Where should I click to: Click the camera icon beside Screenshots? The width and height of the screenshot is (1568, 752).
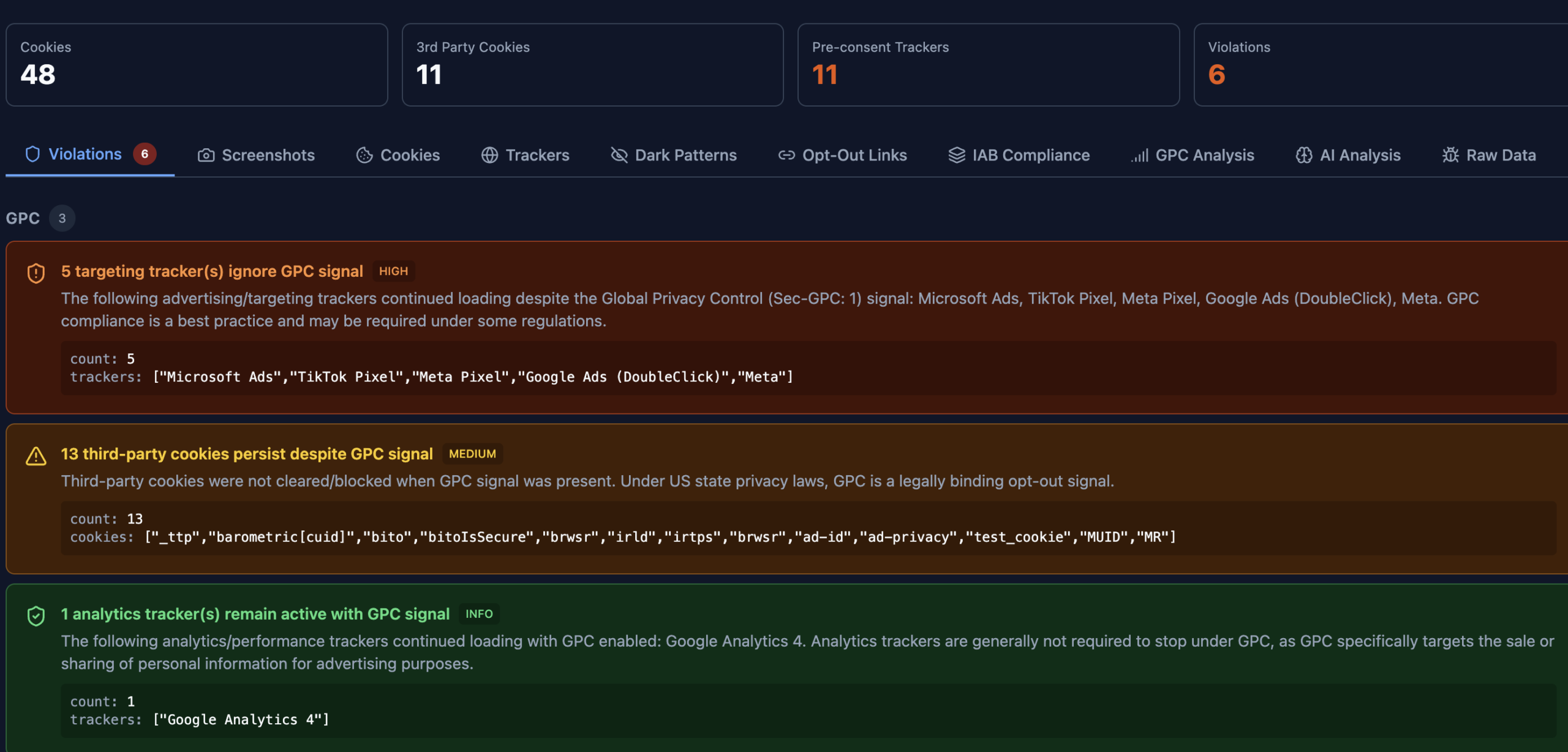[206, 156]
